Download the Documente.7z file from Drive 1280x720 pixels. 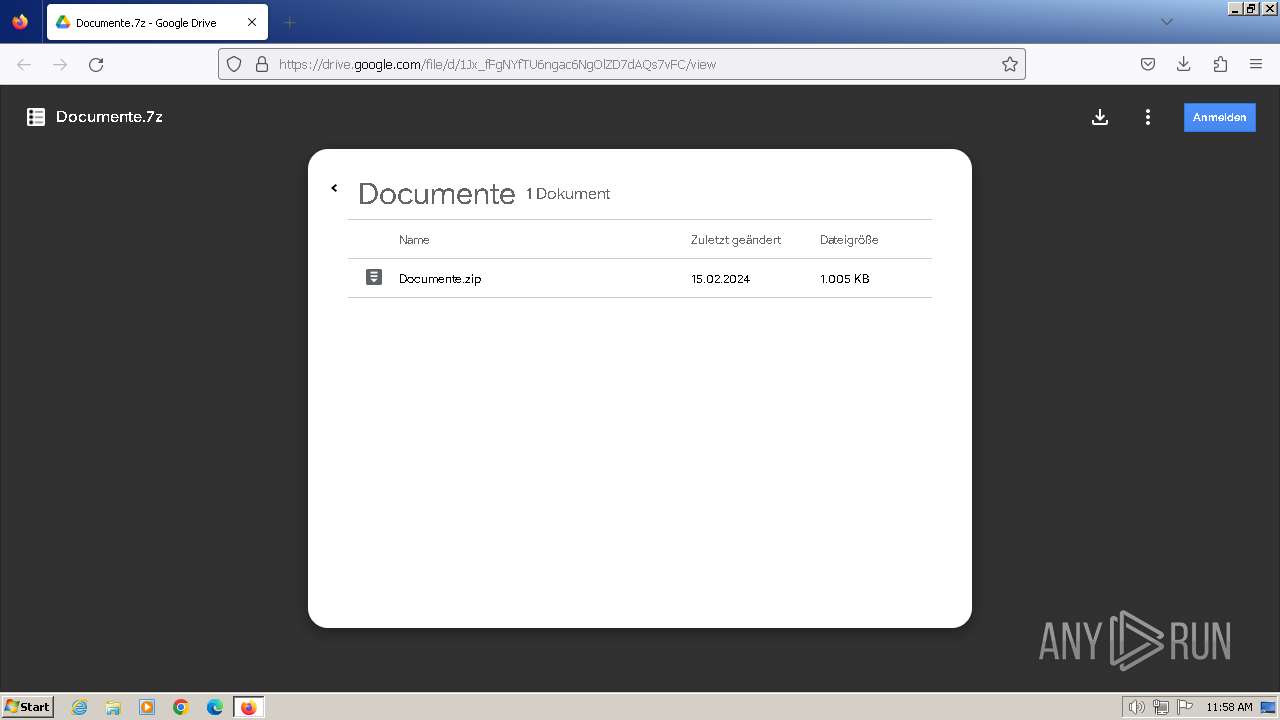(x=1100, y=117)
